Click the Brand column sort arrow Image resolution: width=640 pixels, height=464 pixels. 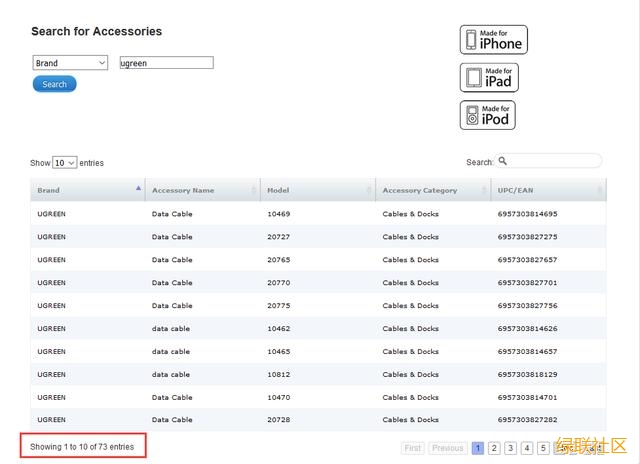click(x=138, y=188)
